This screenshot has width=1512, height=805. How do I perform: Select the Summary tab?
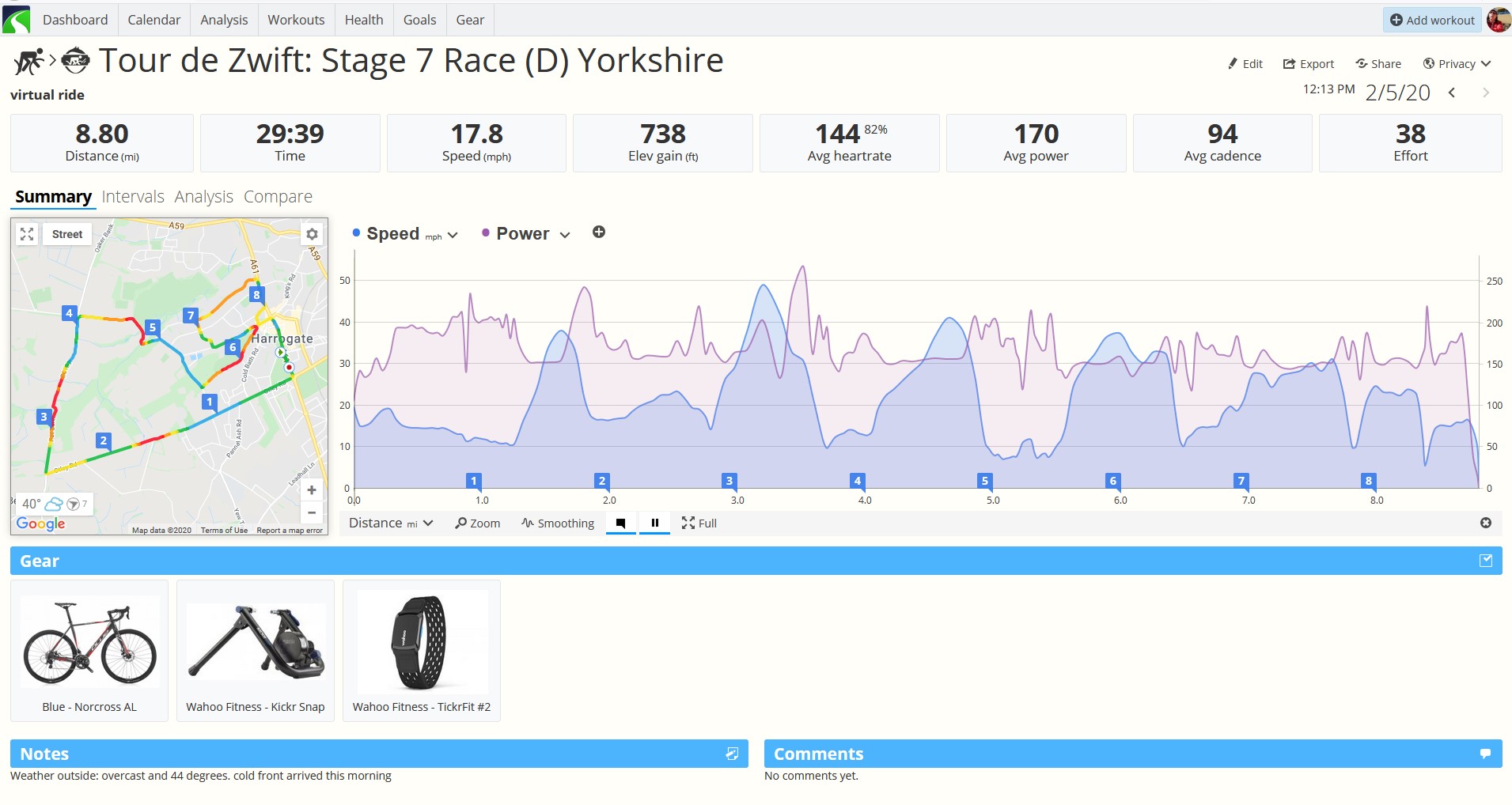click(53, 197)
